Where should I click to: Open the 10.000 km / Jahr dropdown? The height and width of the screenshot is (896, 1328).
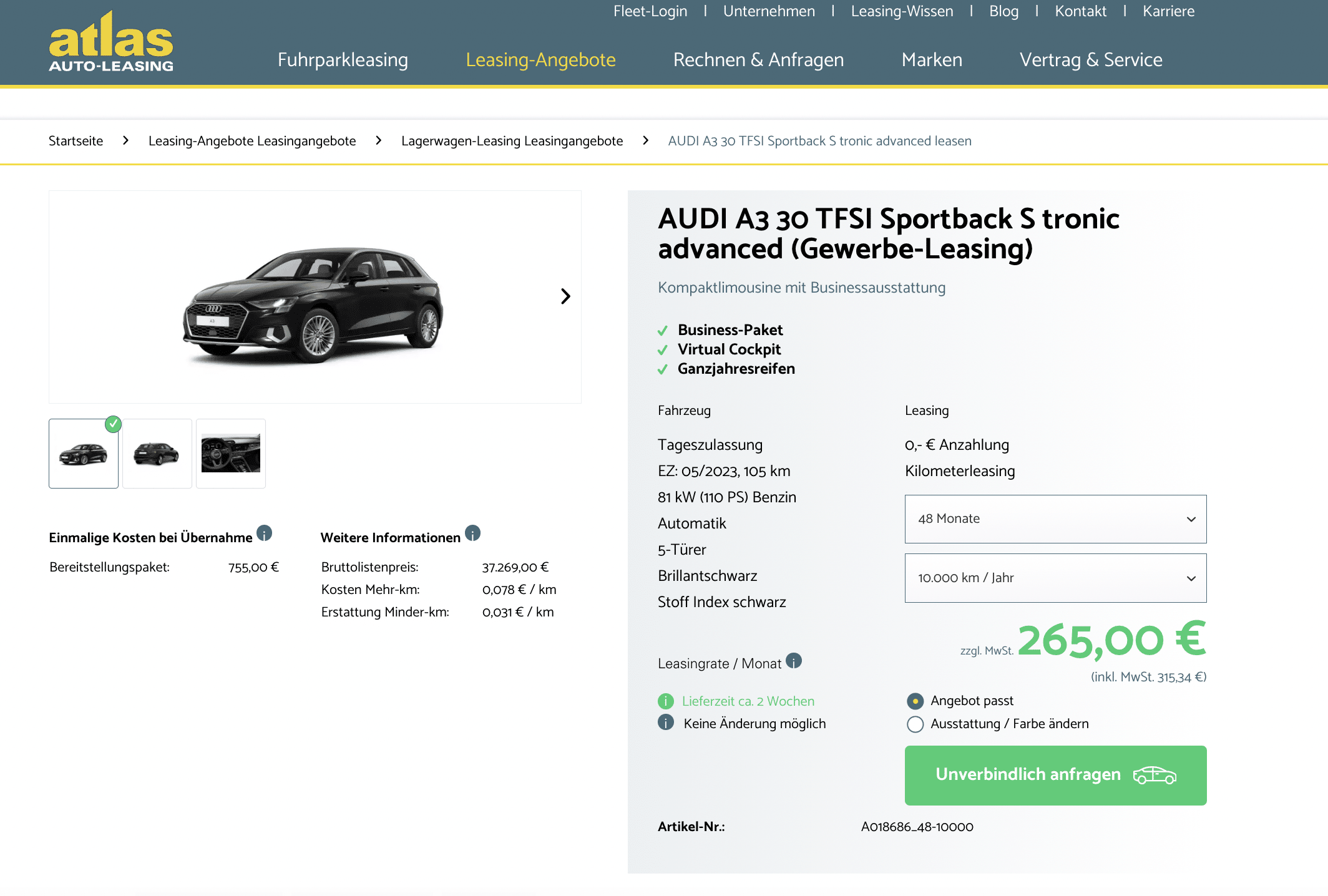pyautogui.click(x=1055, y=578)
